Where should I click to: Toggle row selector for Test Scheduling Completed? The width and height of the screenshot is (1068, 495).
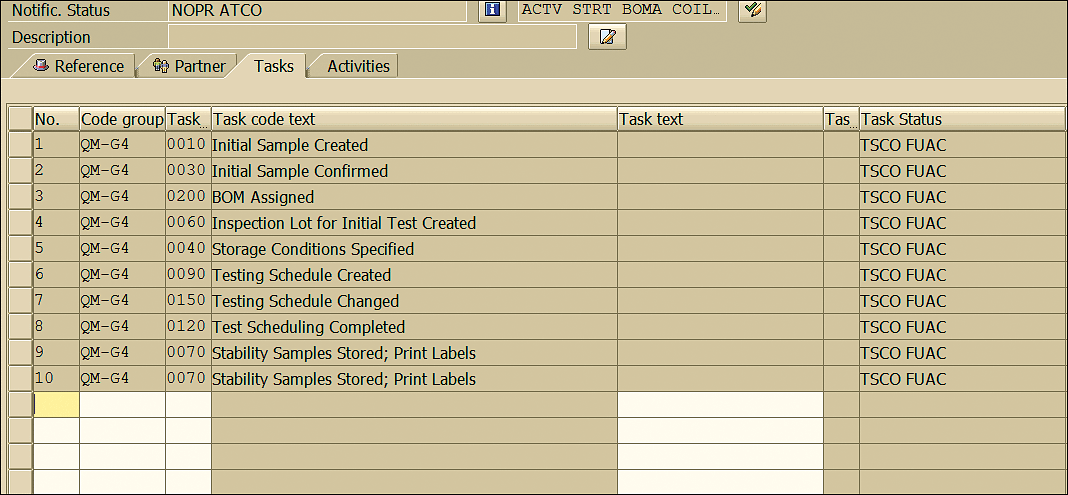pyautogui.click(x=21, y=327)
